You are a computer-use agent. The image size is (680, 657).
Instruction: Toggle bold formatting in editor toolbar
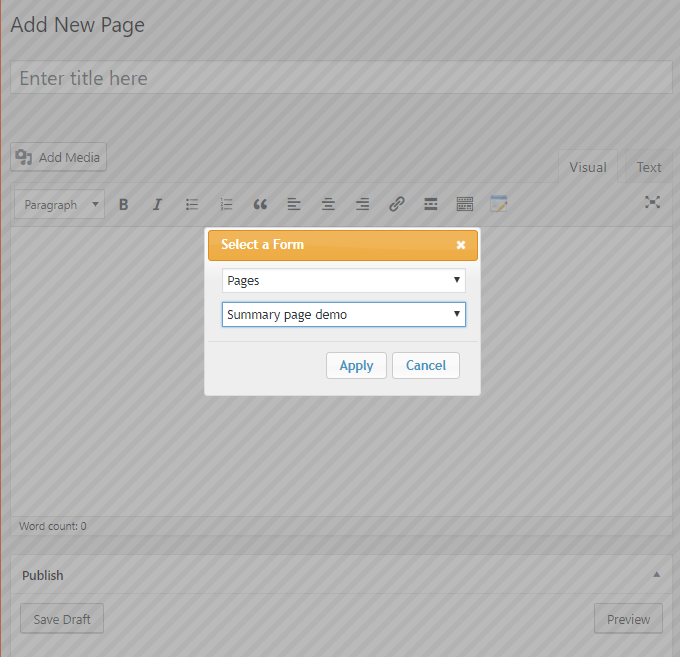(x=124, y=204)
